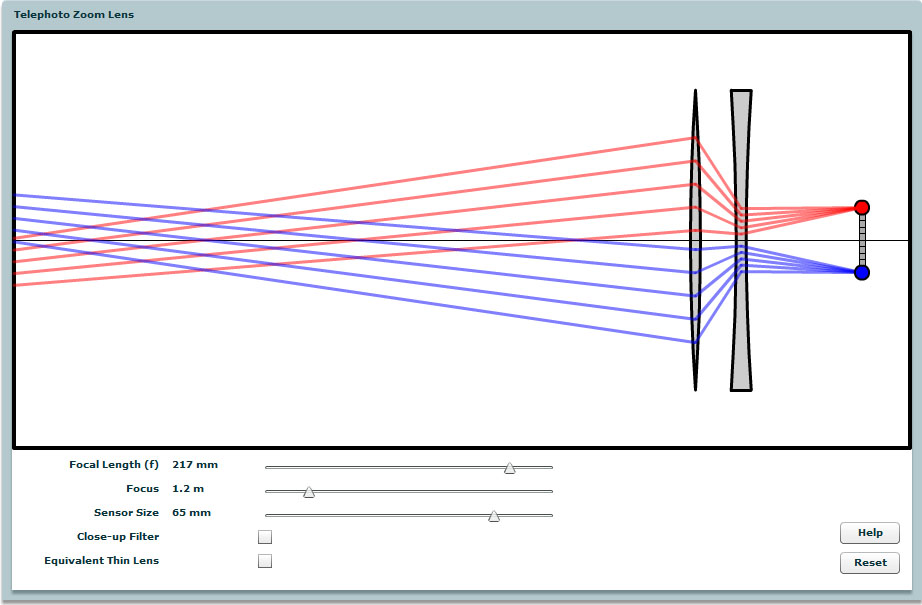
Task: Click the right end of the Focus track
Action: tap(550, 490)
